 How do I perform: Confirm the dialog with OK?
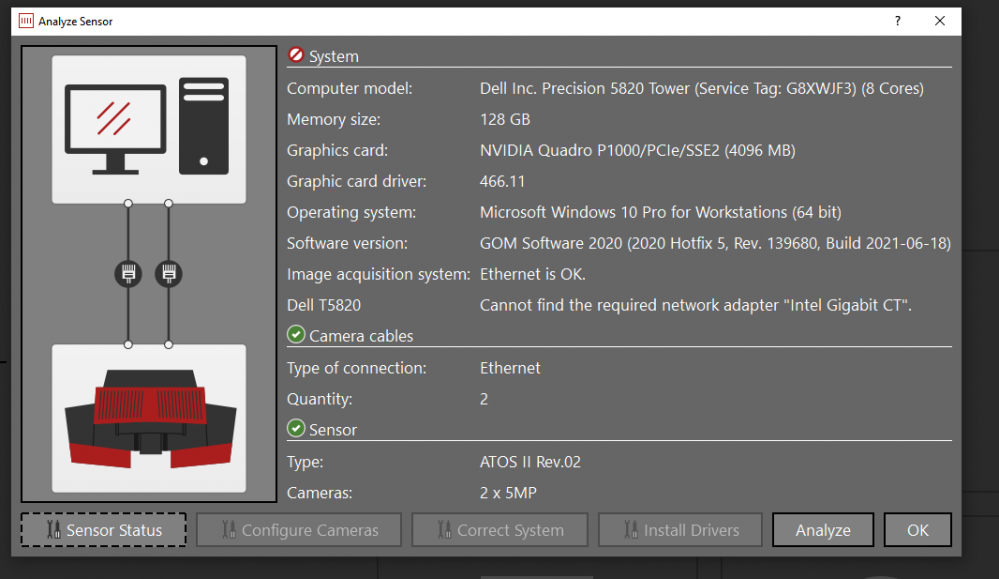tap(917, 530)
